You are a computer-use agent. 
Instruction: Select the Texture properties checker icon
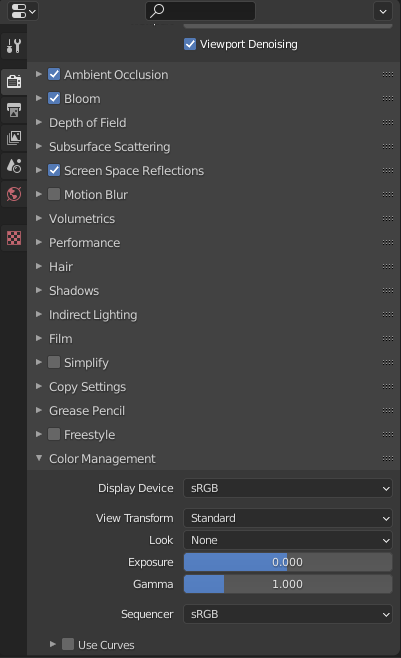[14, 238]
